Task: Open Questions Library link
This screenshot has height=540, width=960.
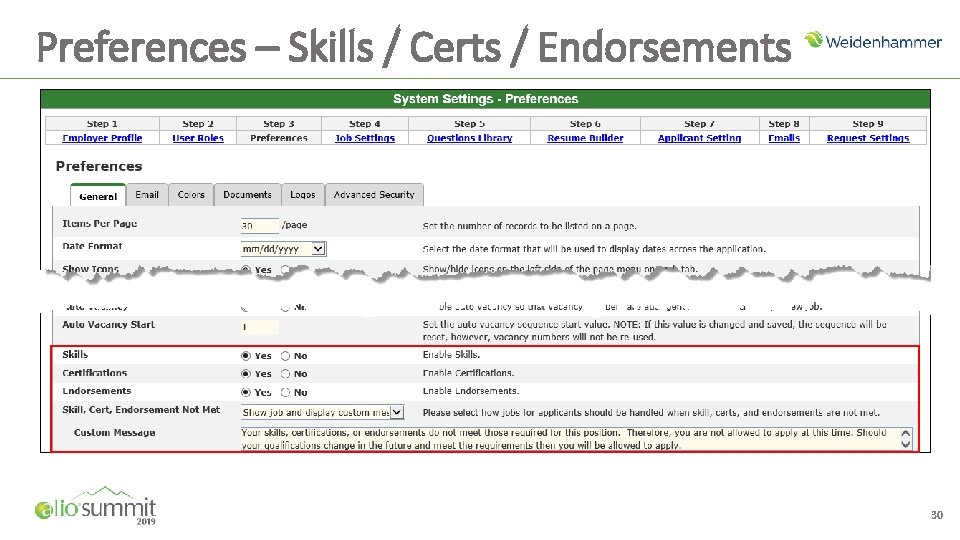Action: coord(470,138)
